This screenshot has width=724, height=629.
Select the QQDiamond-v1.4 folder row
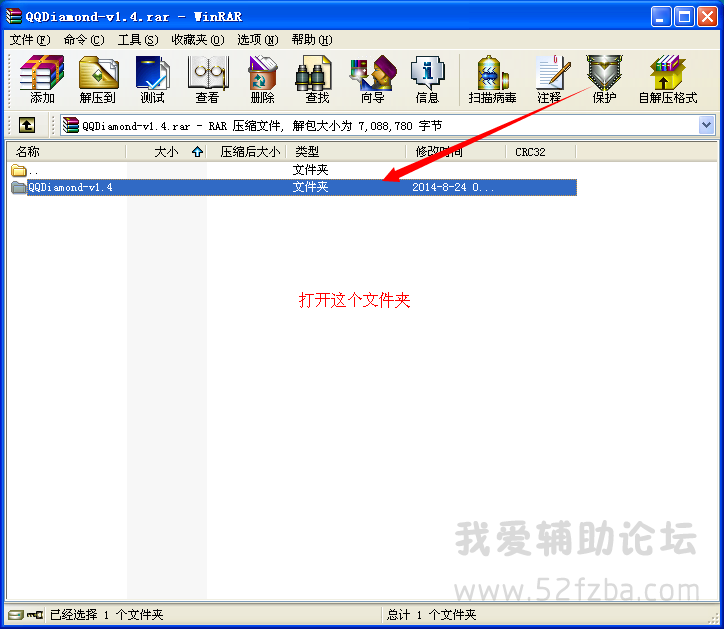click(x=294, y=187)
